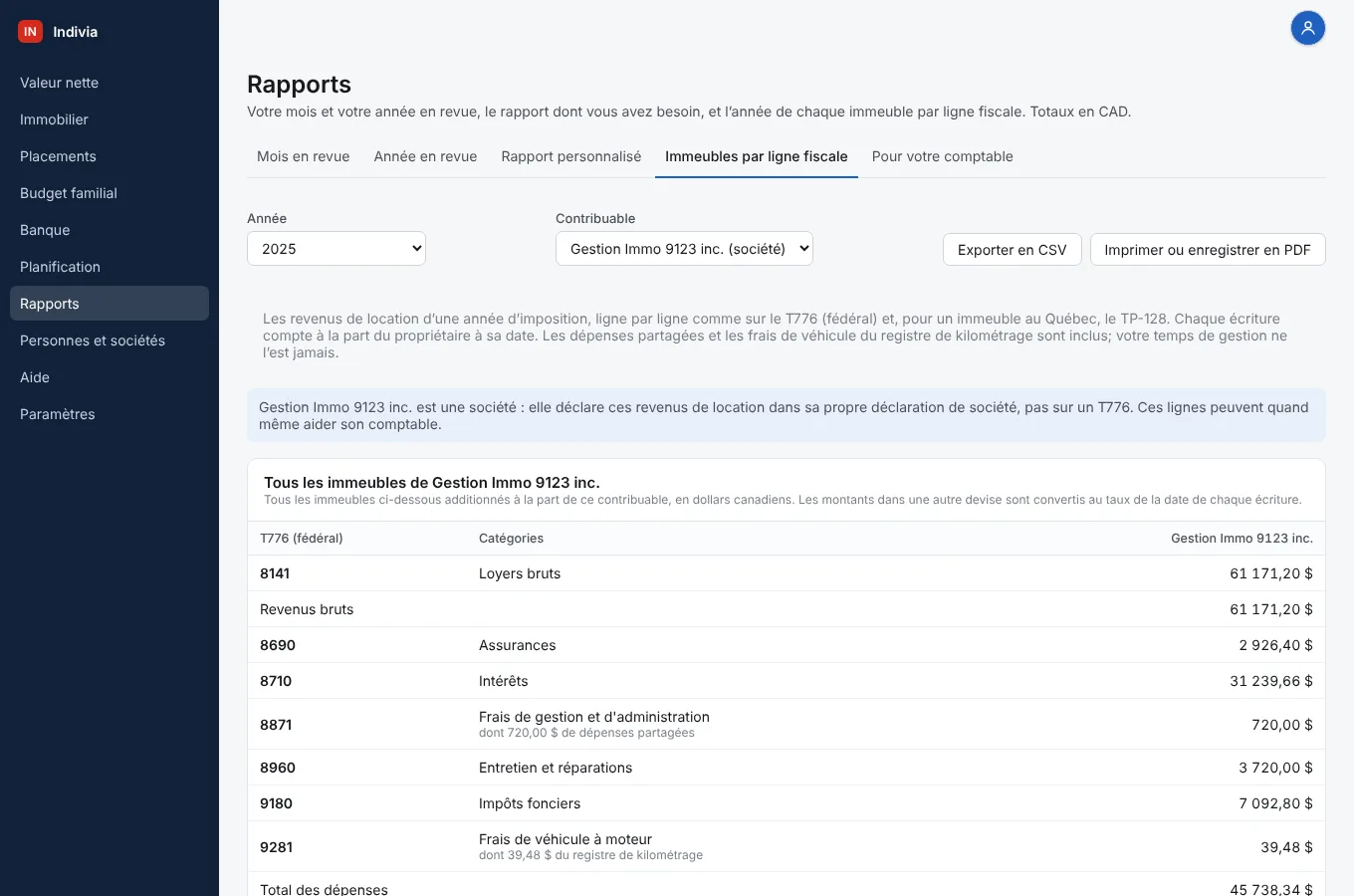
Task: Click the Intérêts amount 31 239,66 $
Action: 1271,681
